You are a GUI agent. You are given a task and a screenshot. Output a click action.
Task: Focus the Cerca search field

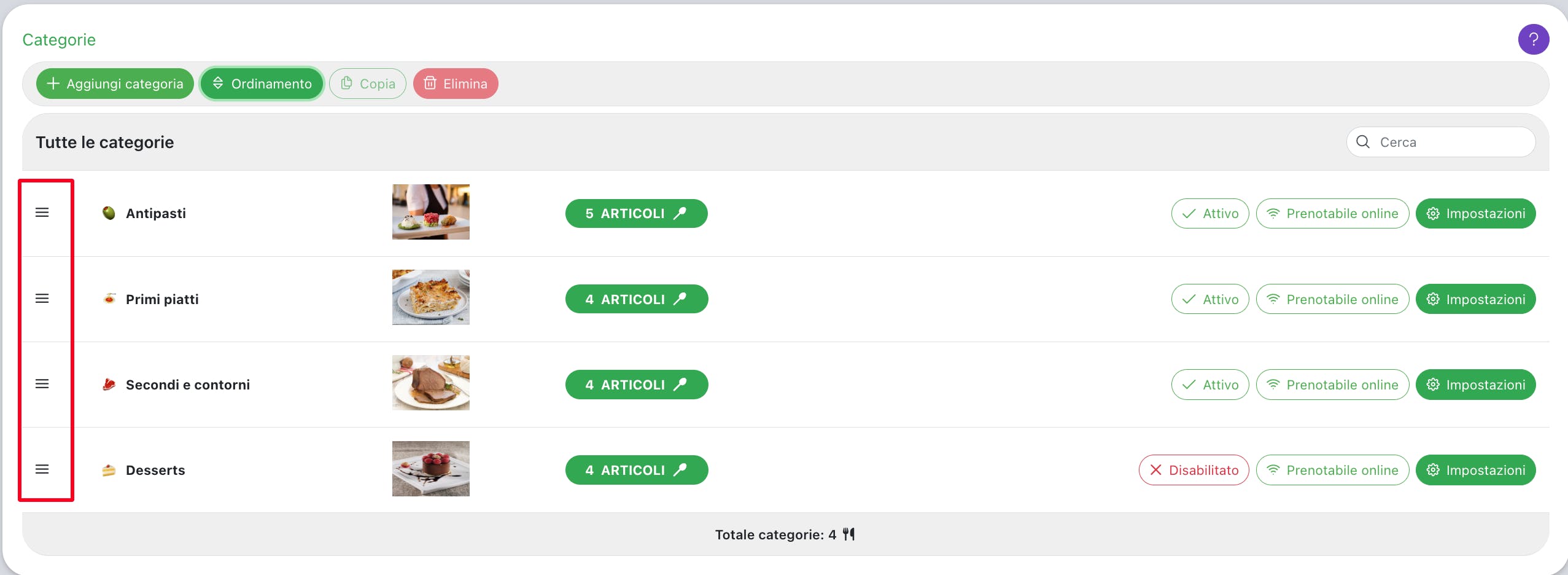pos(1449,142)
